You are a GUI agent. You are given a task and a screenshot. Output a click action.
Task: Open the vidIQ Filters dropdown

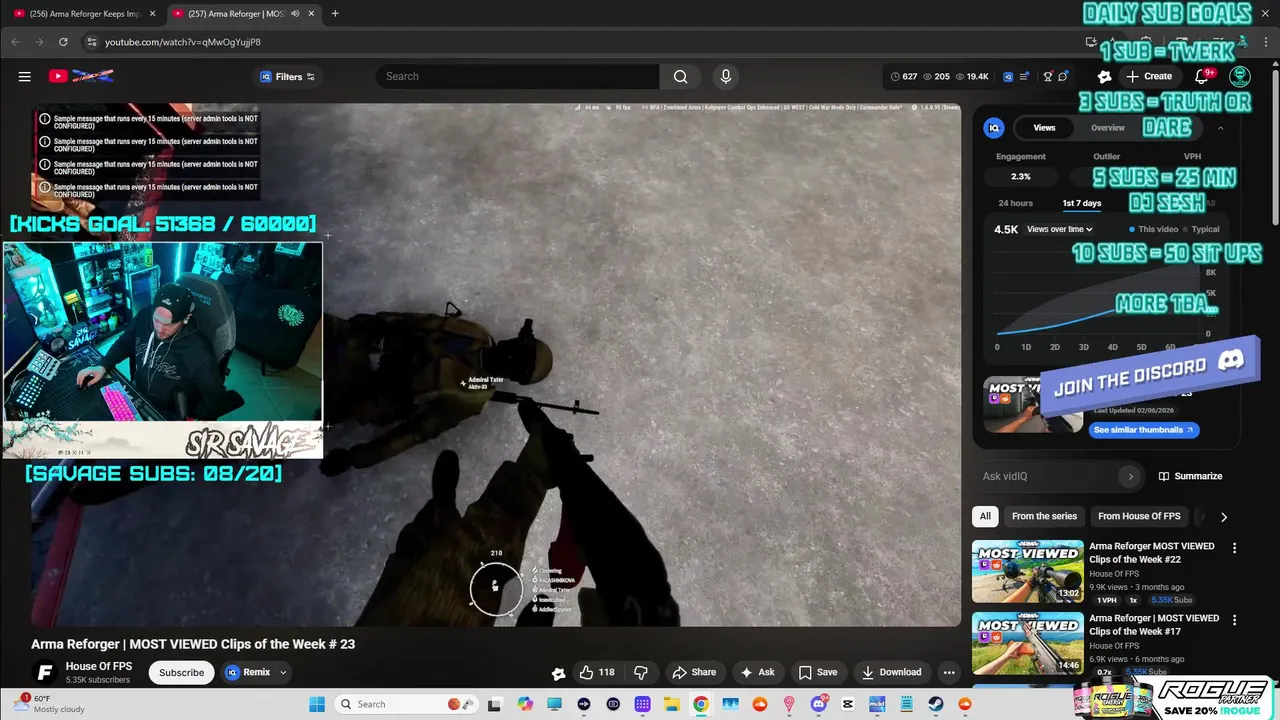point(287,76)
